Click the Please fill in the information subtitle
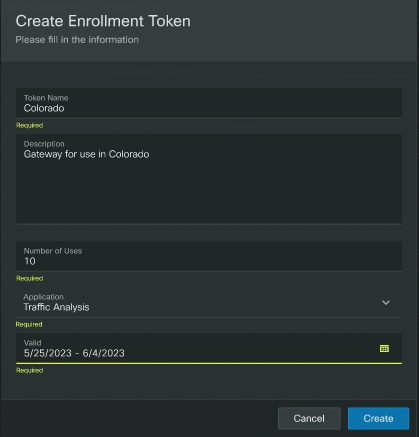 tap(77, 40)
